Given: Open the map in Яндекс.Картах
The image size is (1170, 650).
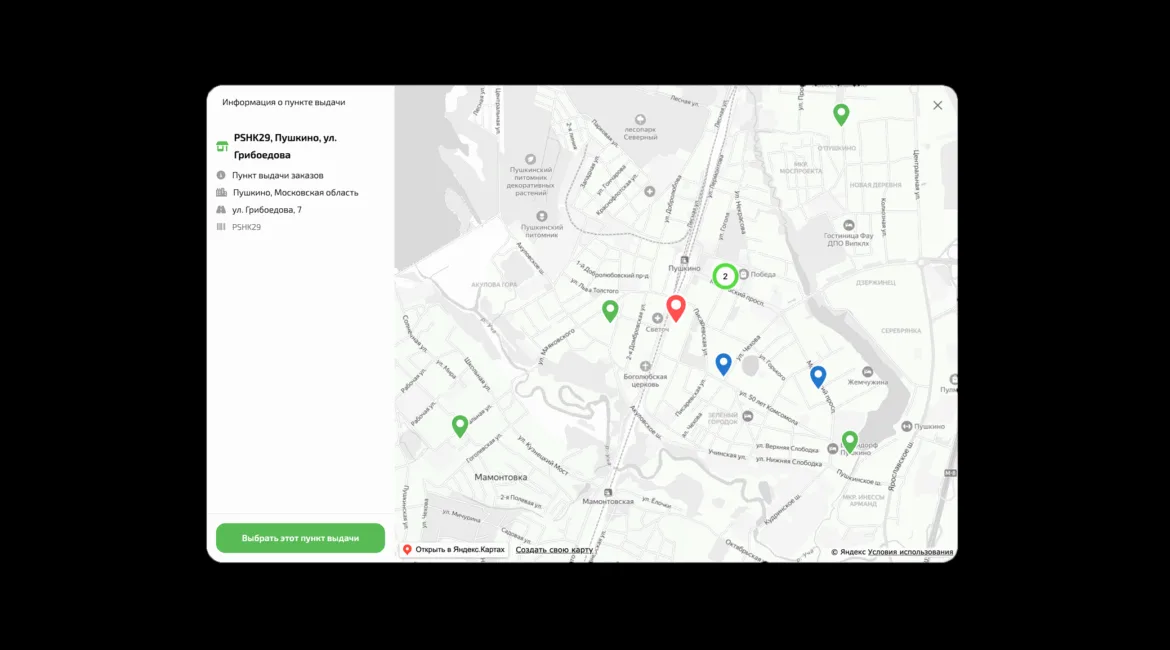Looking at the screenshot, I should (454, 550).
